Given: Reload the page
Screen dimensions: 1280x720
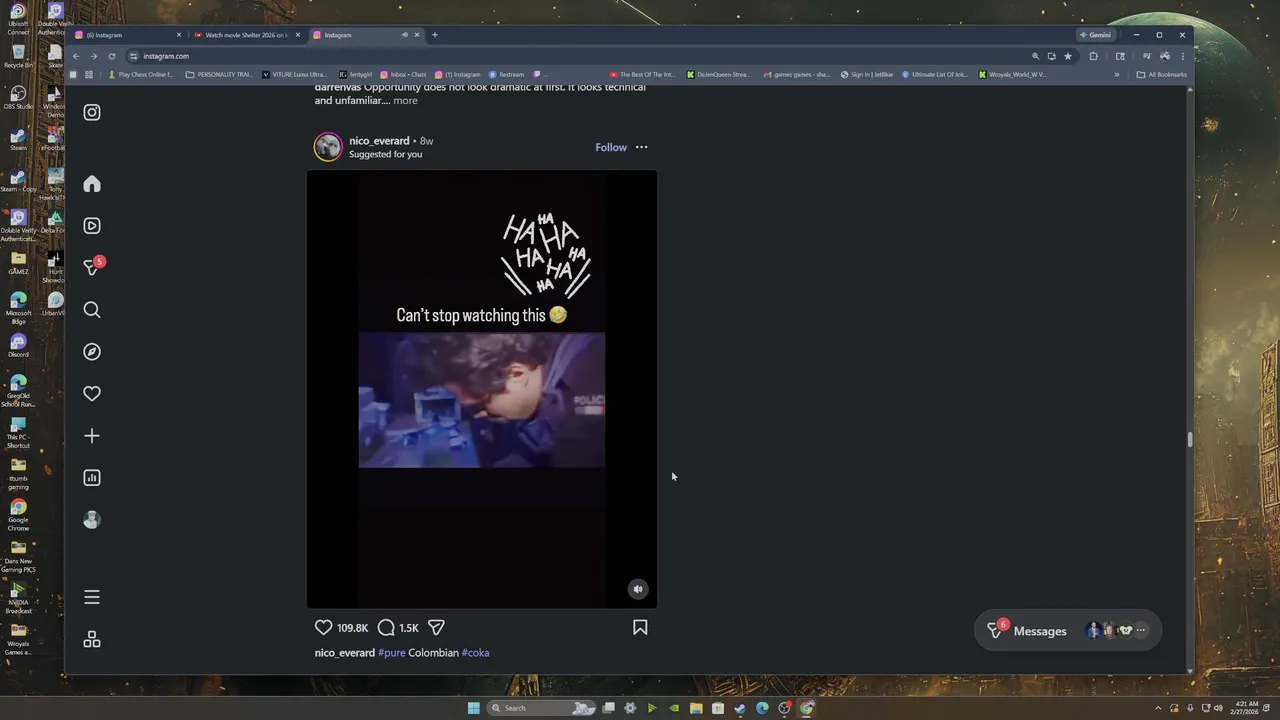Looking at the screenshot, I should tap(111, 56).
